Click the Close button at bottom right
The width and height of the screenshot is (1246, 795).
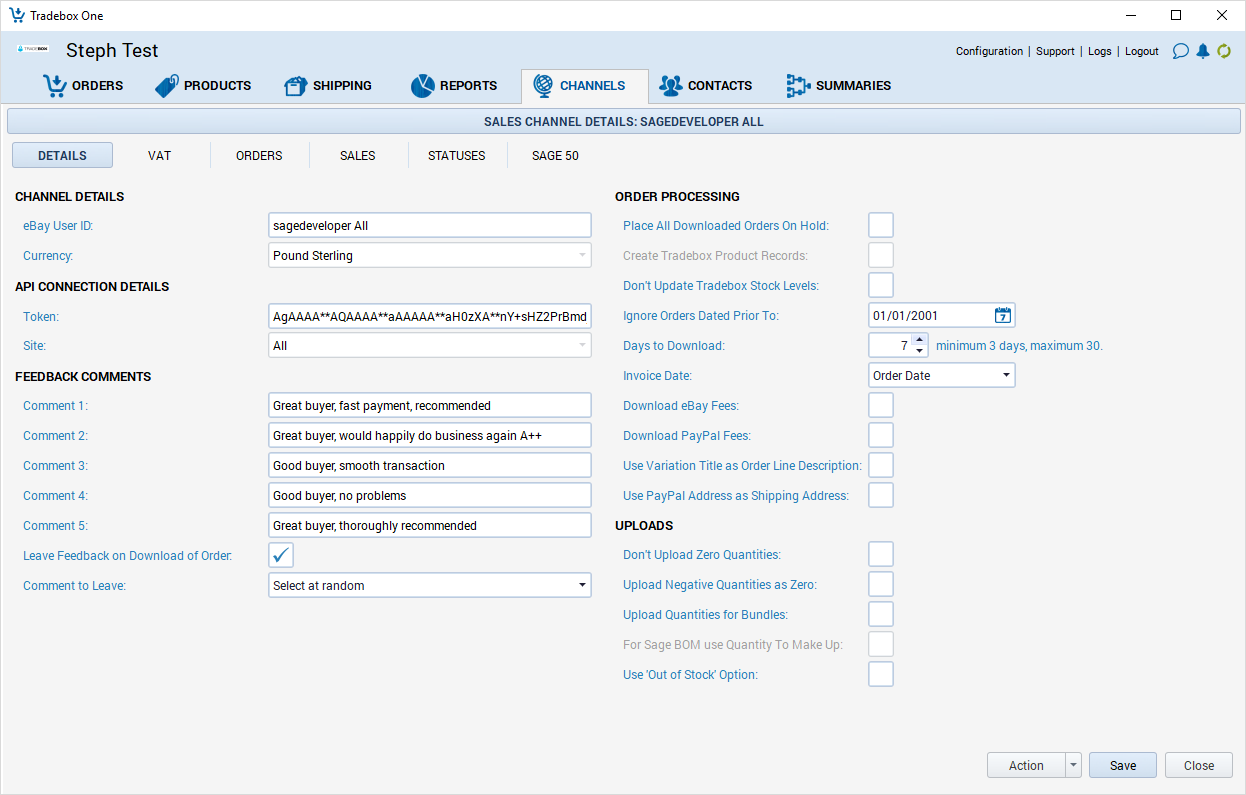point(1199,765)
